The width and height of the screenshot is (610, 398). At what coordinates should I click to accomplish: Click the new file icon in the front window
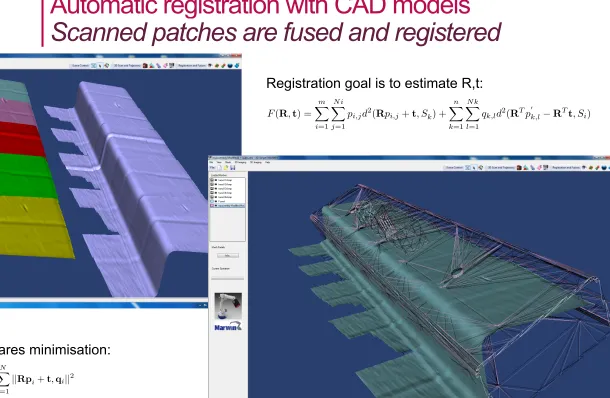click(220, 168)
